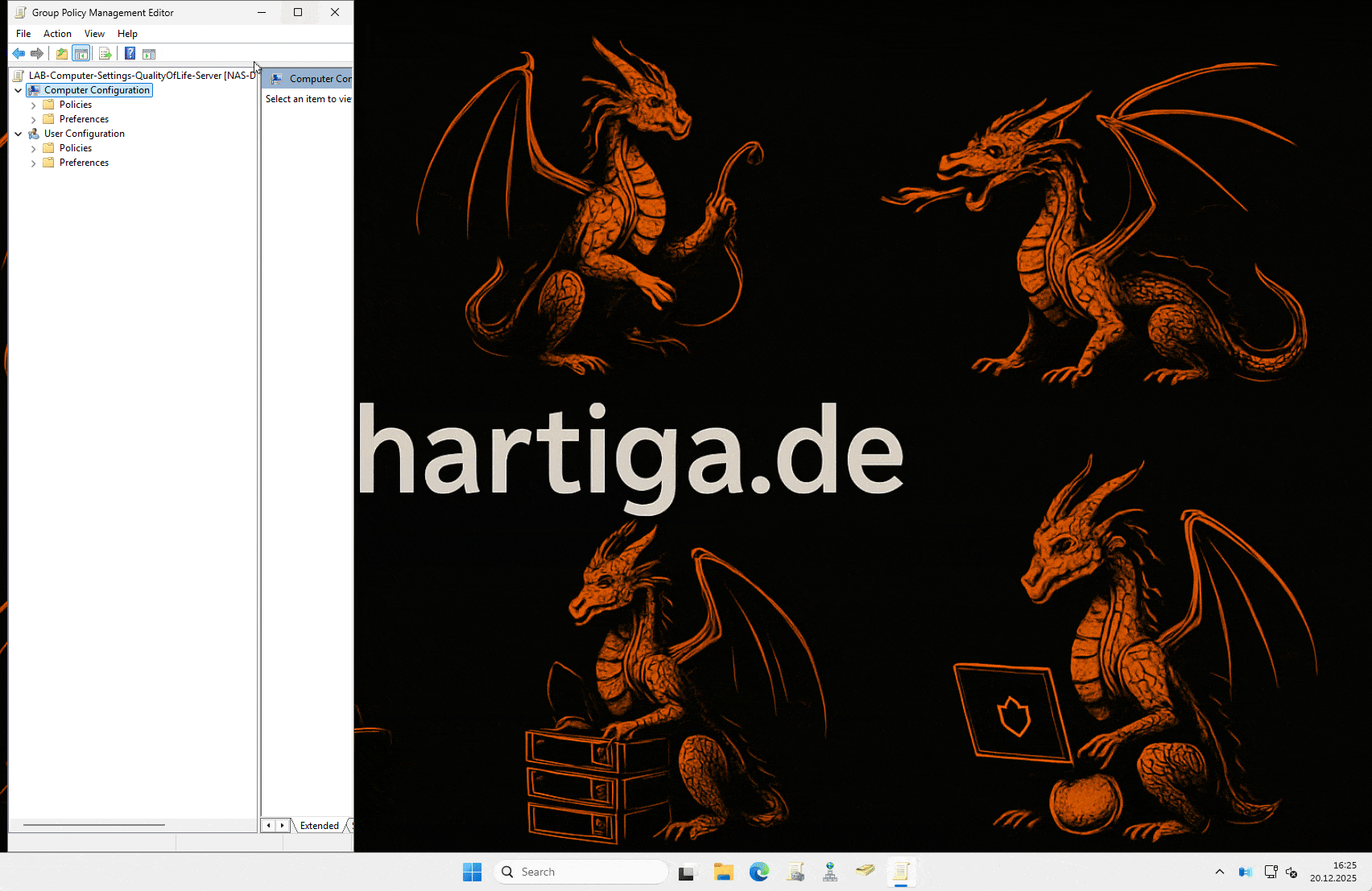
Task: Open the Action menu
Action: coord(57,34)
